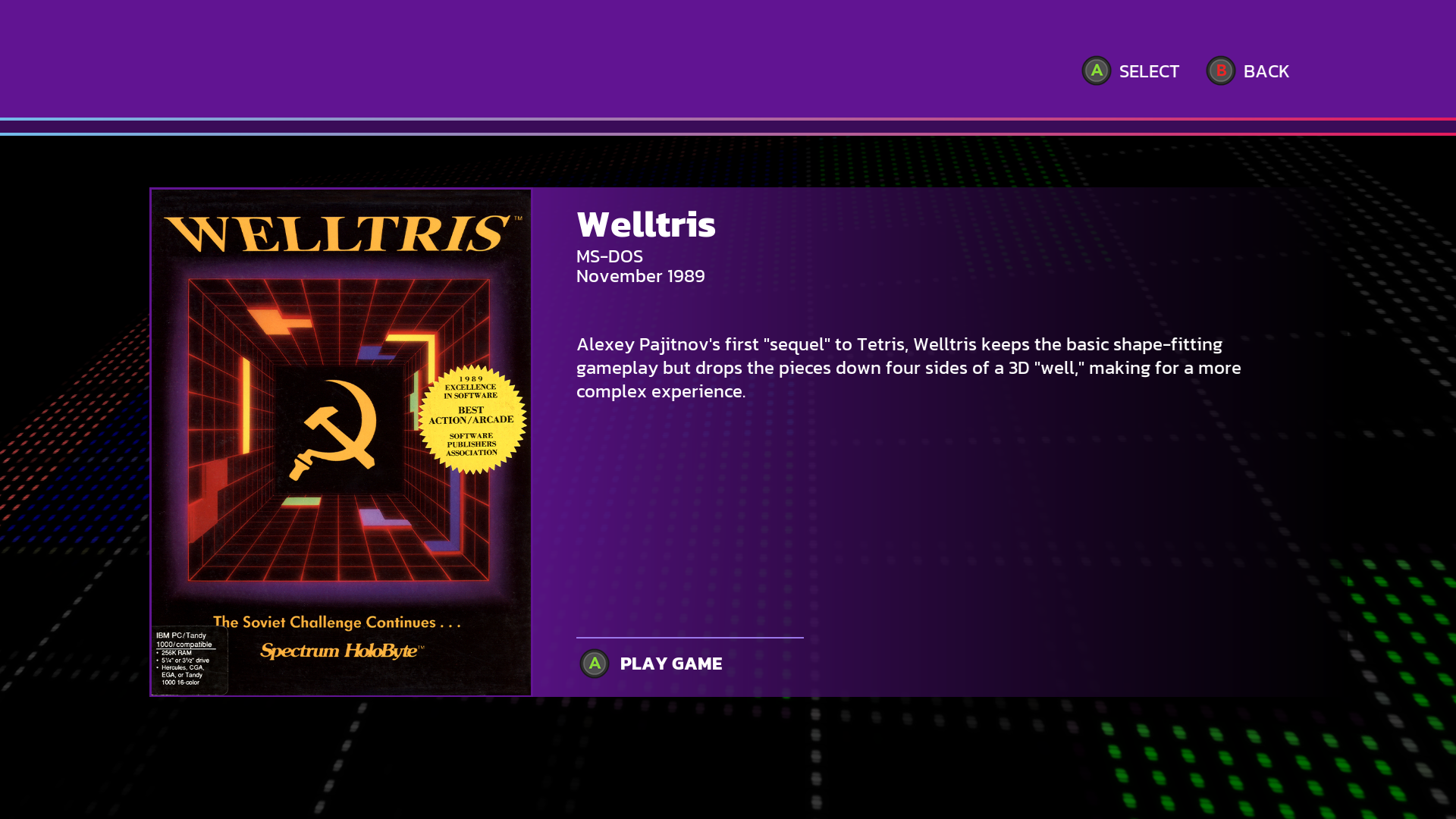The image size is (1456, 819).
Task: Click the MS-DOS platform text
Action: coord(610,256)
